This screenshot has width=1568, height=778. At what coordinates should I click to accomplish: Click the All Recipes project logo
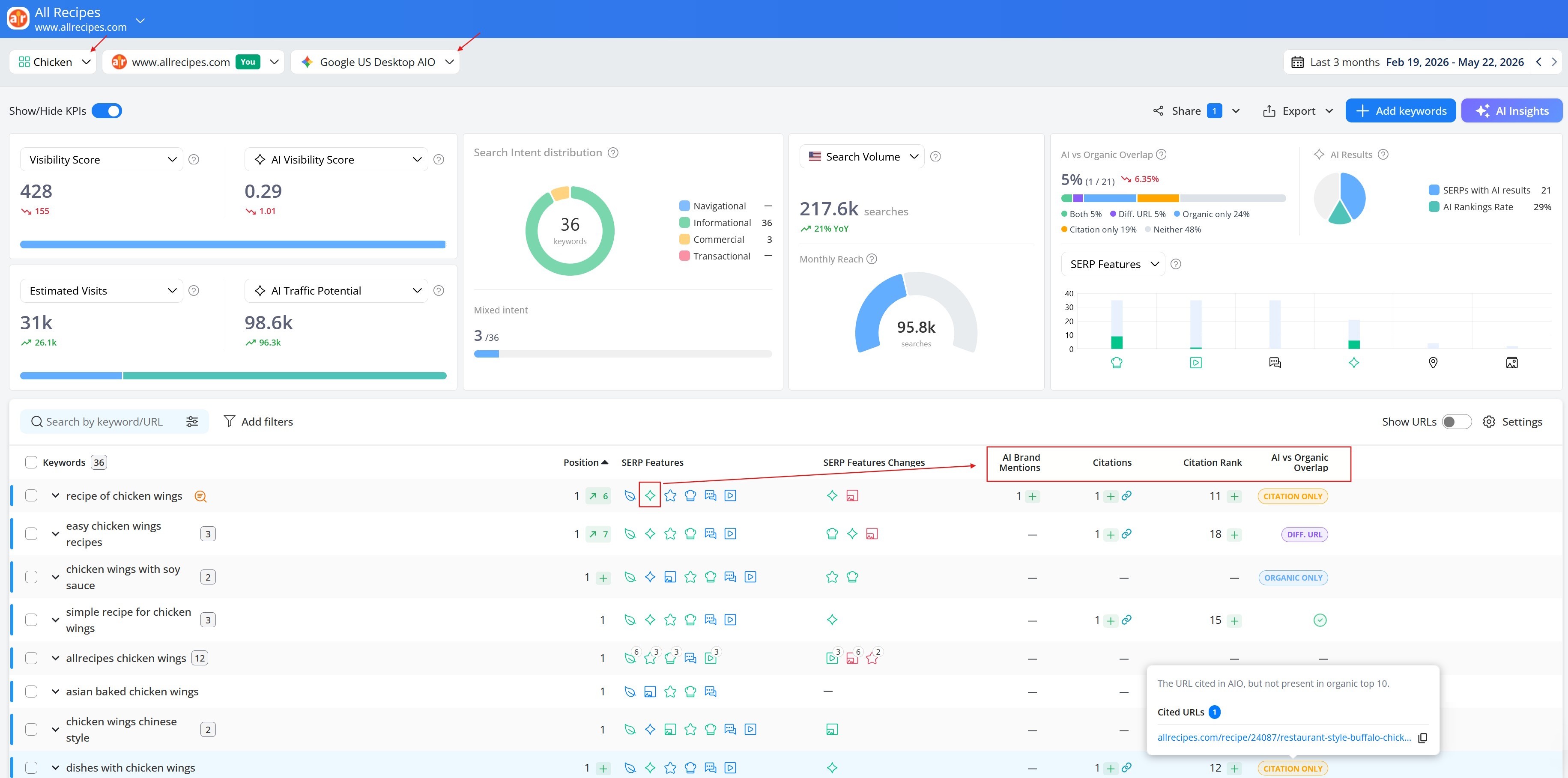(18, 18)
